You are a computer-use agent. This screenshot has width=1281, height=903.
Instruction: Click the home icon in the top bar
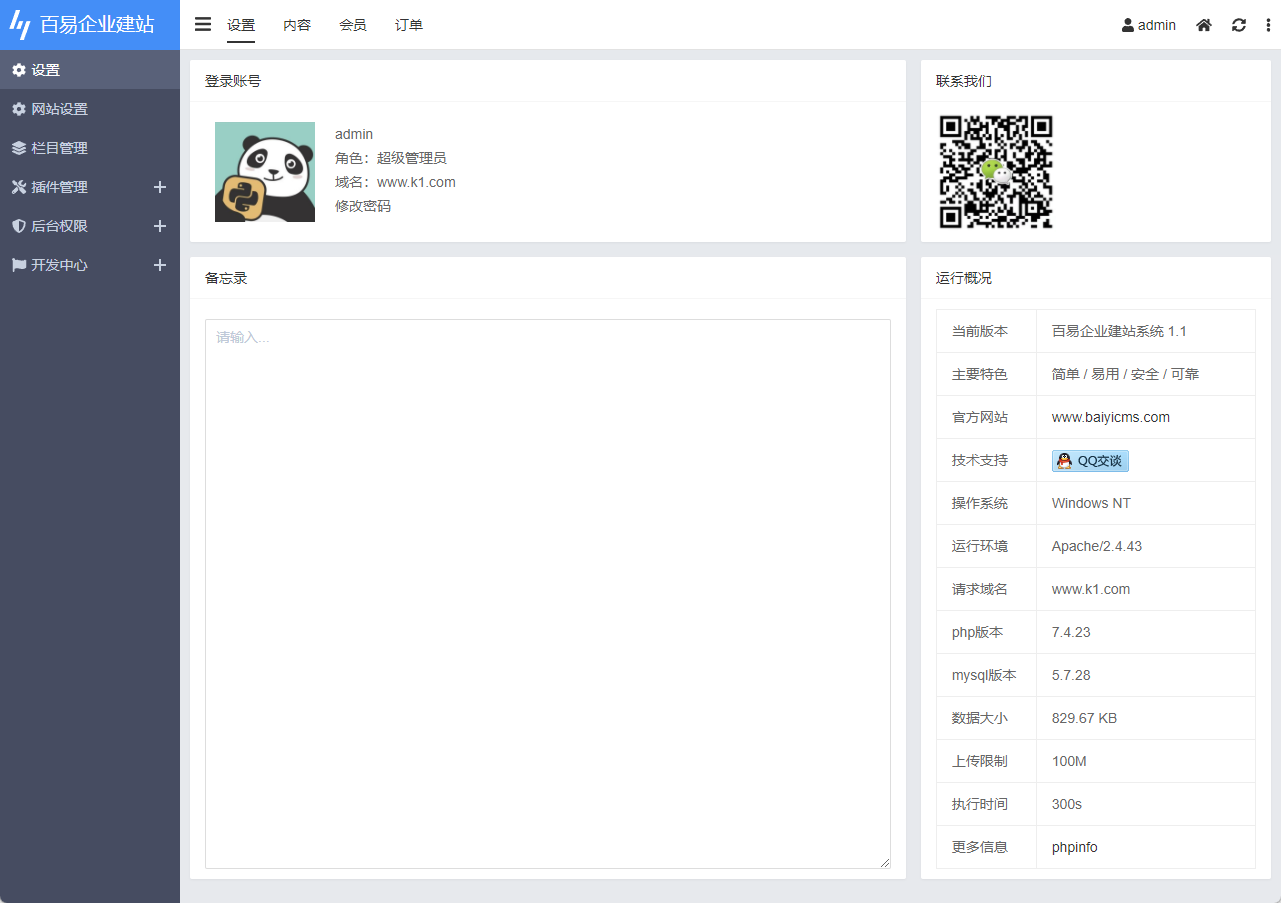[x=1203, y=25]
